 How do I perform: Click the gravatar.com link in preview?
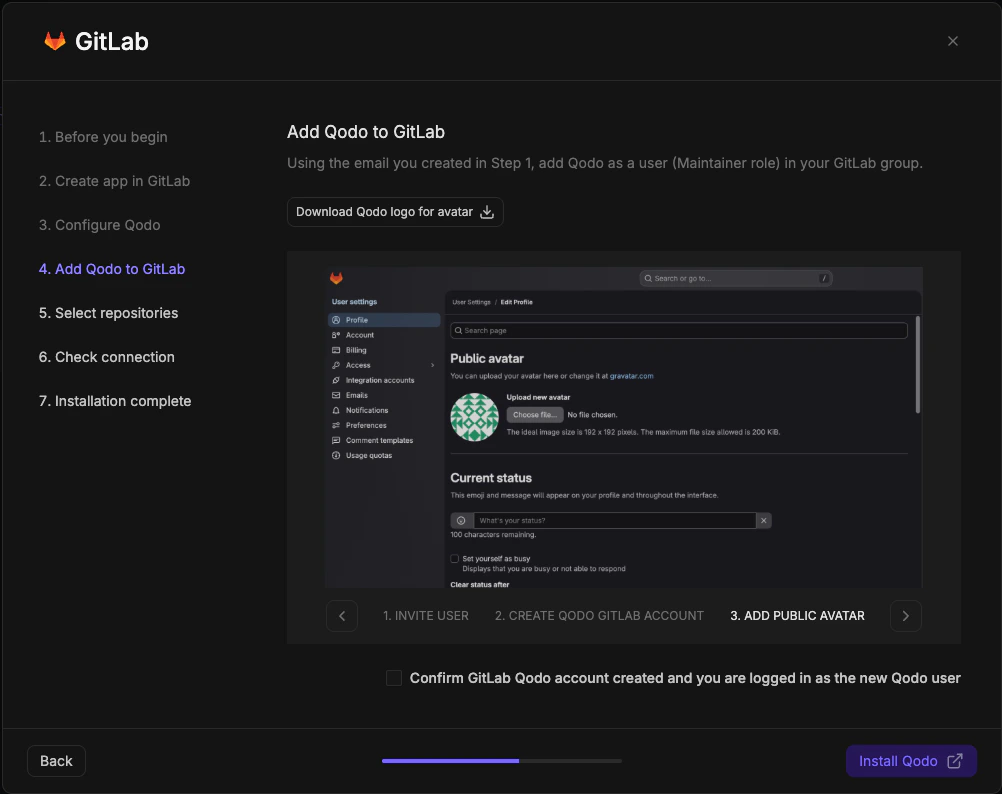point(631,376)
